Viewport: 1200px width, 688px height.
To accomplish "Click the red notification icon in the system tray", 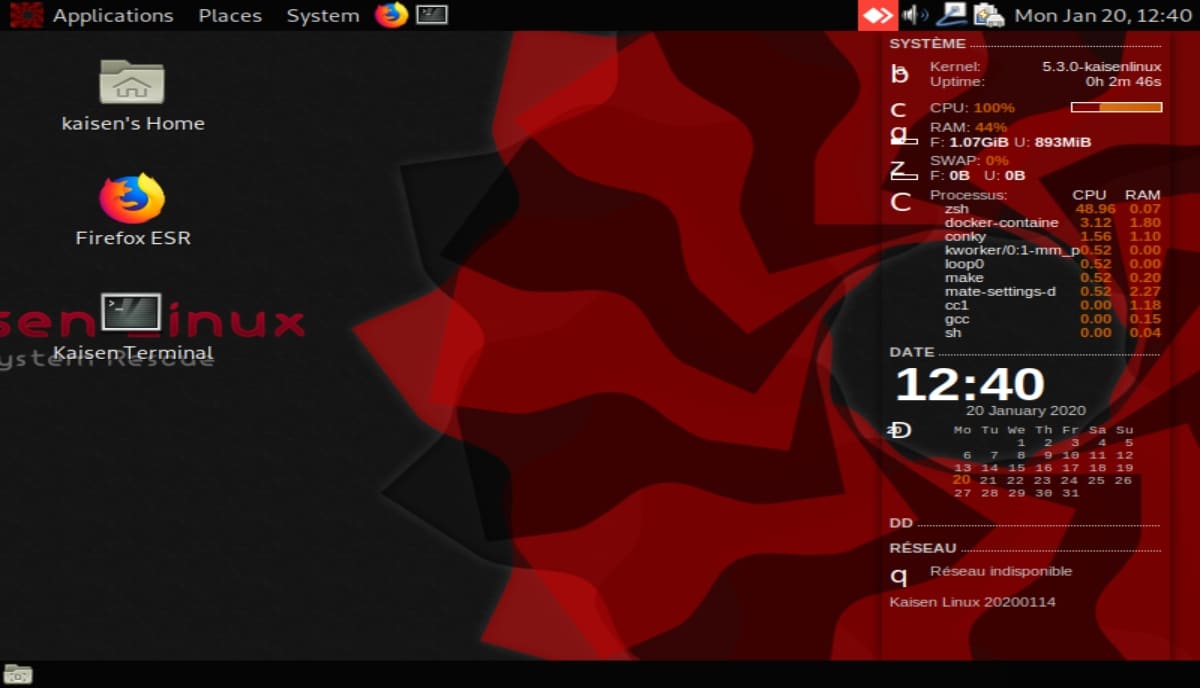I will coord(880,14).
